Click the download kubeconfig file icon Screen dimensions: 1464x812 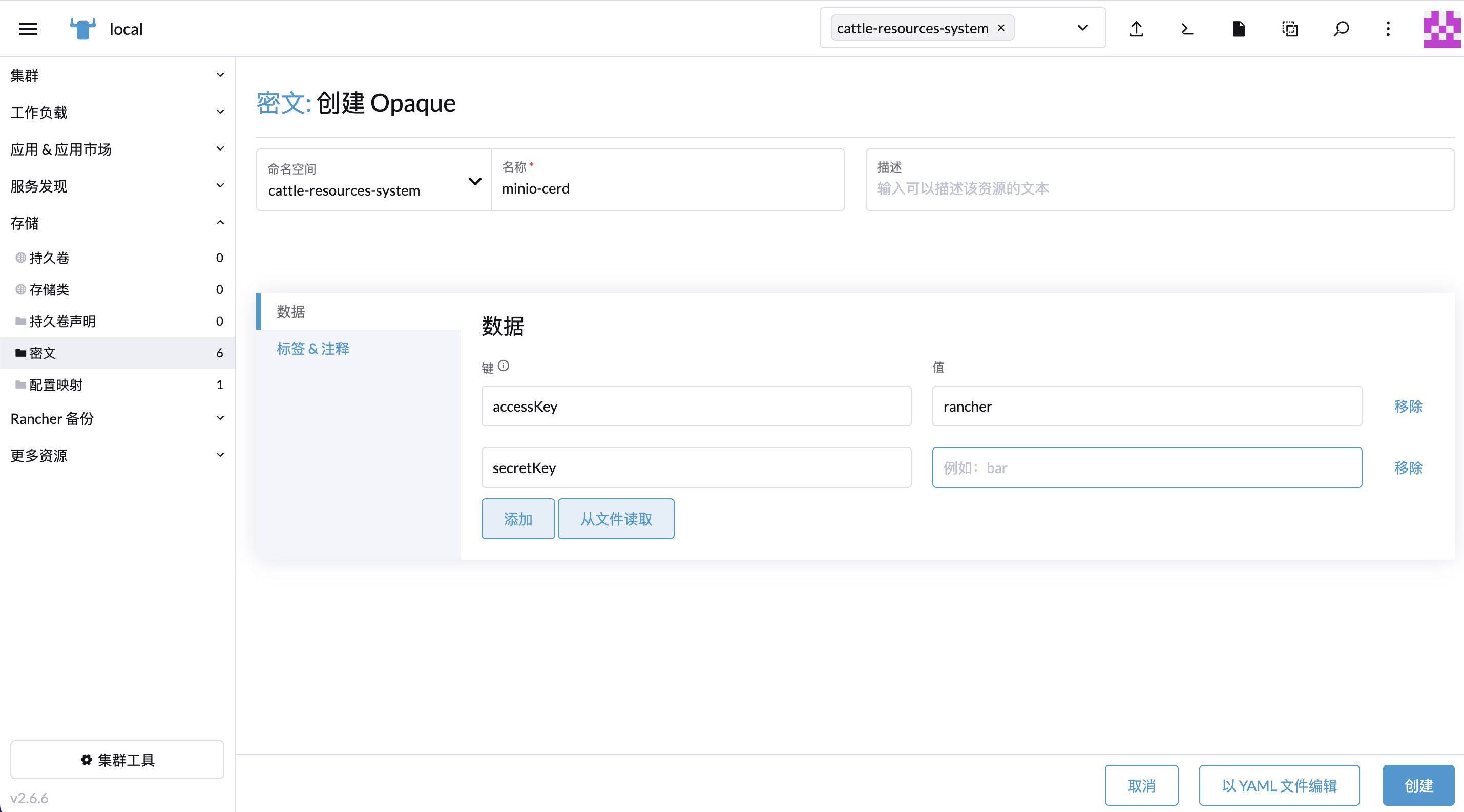tap(1239, 28)
